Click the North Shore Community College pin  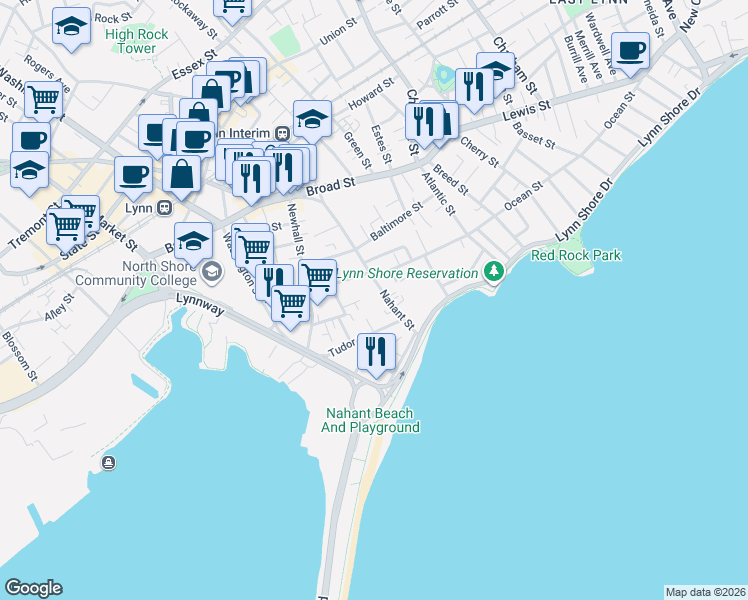(x=212, y=273)
